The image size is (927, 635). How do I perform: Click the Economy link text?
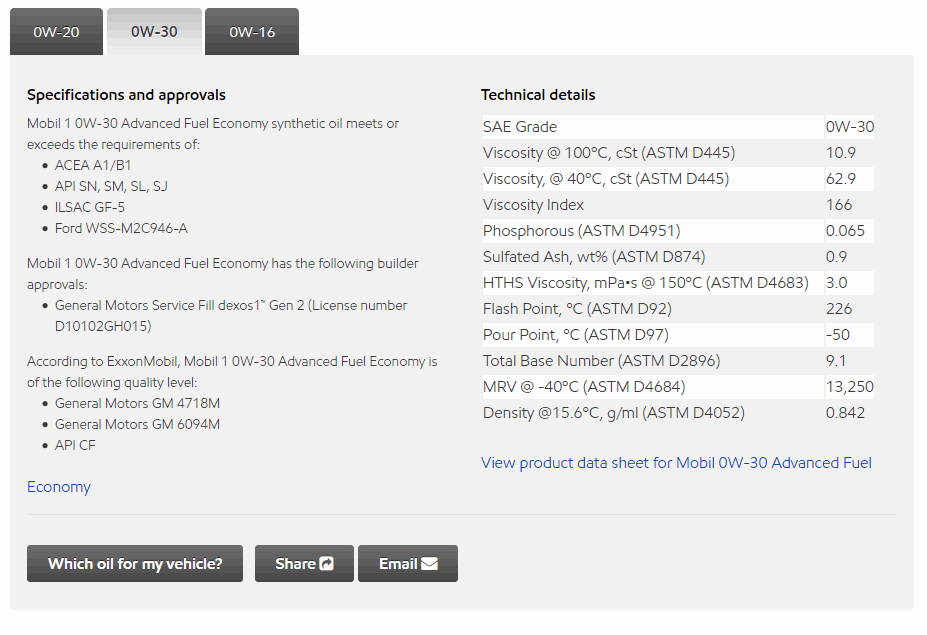click(59, 487)
